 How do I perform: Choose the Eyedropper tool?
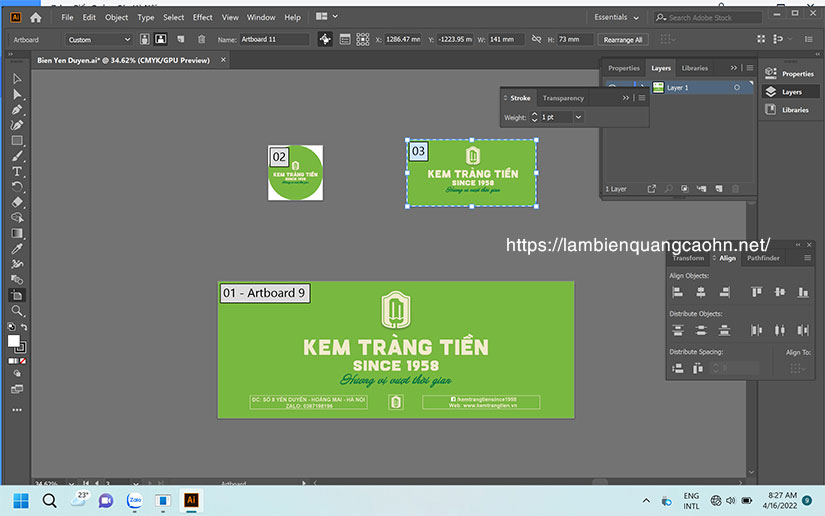coord(17,249)
